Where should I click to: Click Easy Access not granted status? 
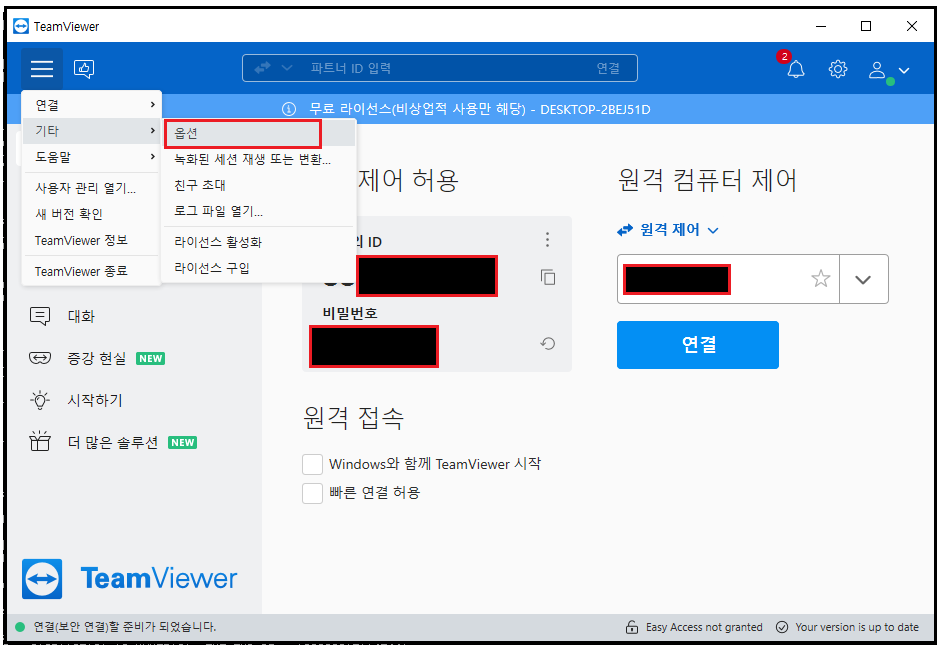pos(703,627)
